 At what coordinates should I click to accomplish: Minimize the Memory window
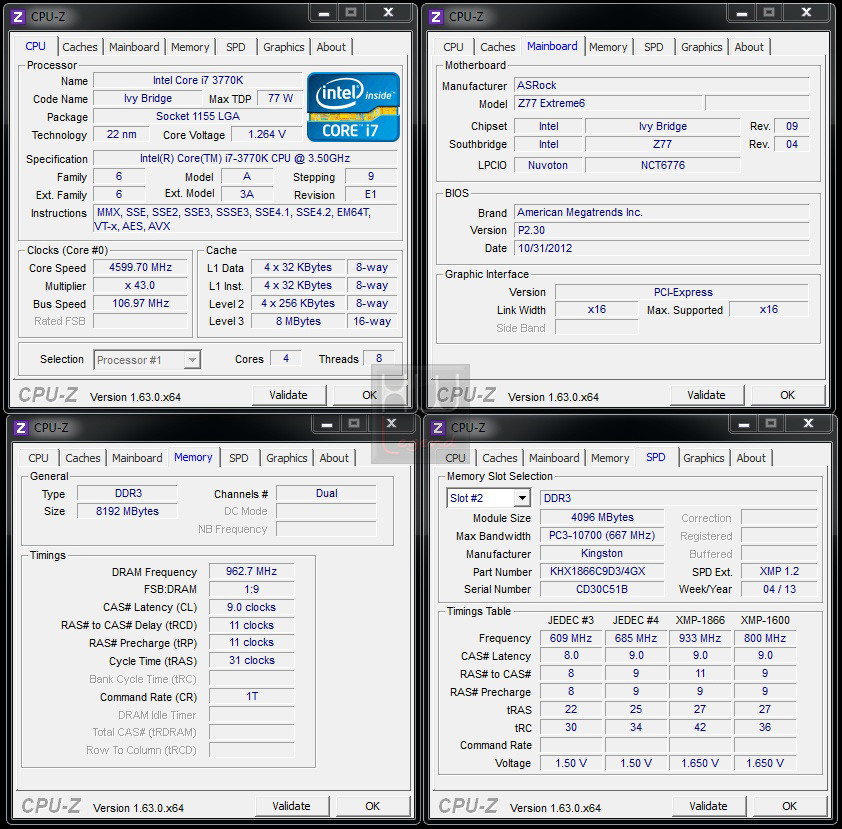[x=326, y=424]
